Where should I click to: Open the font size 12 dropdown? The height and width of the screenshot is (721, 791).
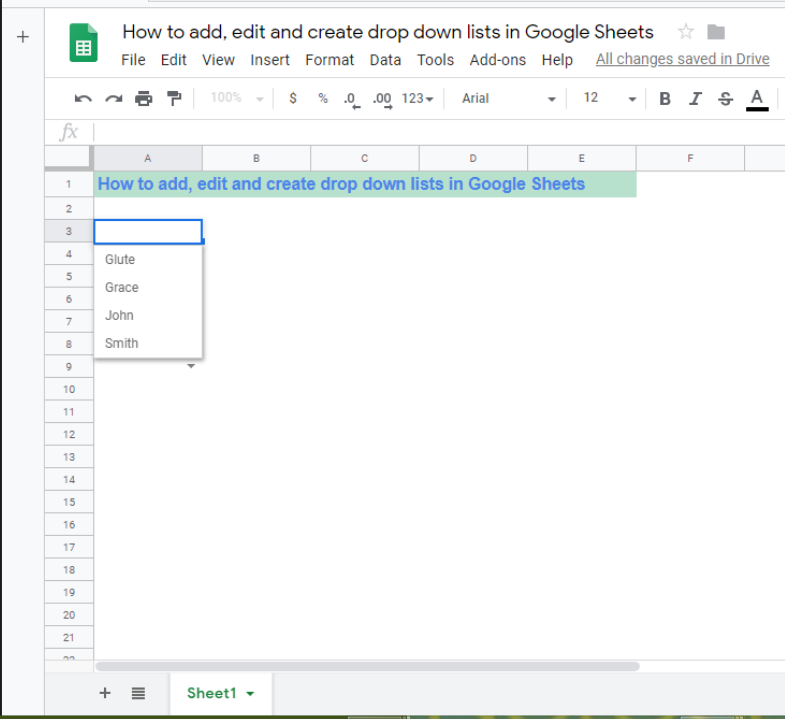coord(609,98)
